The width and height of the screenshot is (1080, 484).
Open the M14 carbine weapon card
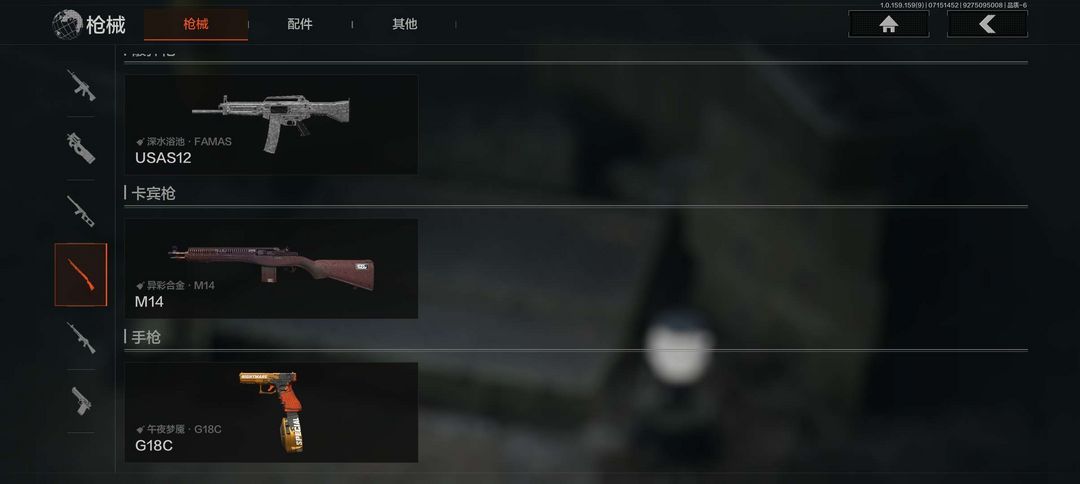point(271,269)
